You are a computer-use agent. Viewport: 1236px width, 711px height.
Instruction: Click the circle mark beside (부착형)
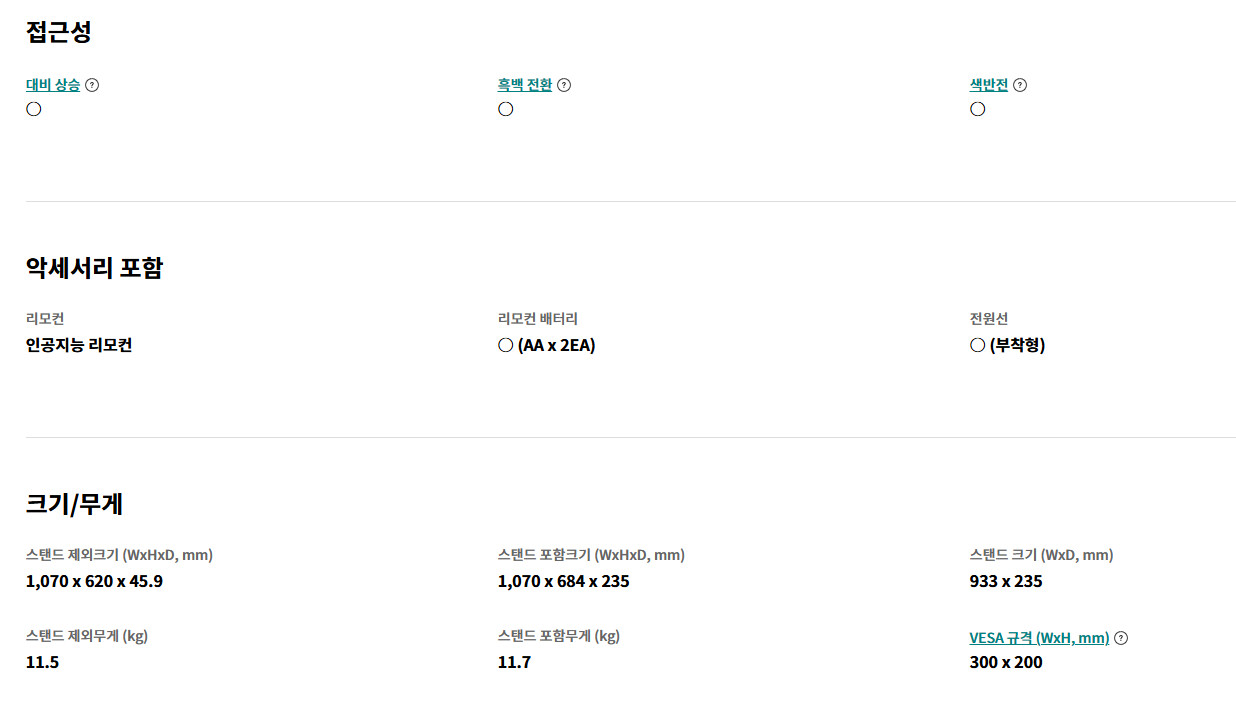pyautogui.click(x=978, y=345)
